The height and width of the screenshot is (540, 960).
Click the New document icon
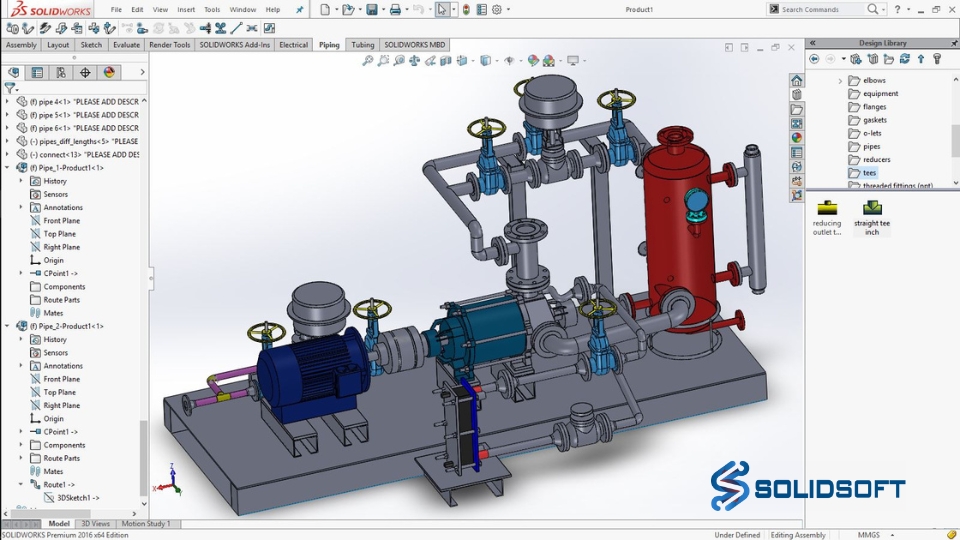(x=325, y=9)
